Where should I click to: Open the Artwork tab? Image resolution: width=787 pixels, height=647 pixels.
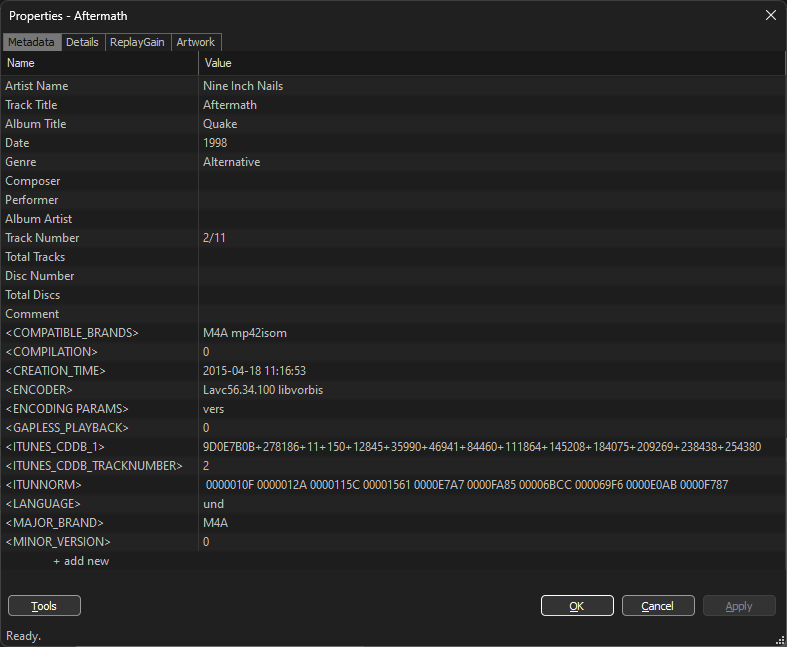click(196, 42)
